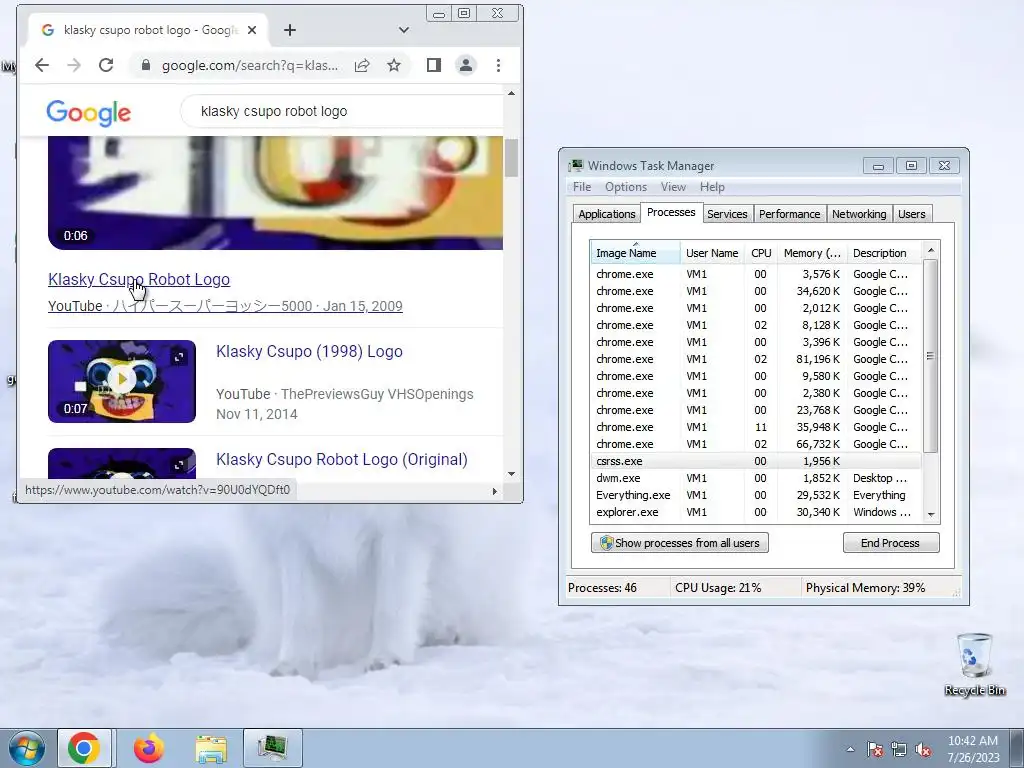Open Chrome profile avatar menu

tap(466, 65)
